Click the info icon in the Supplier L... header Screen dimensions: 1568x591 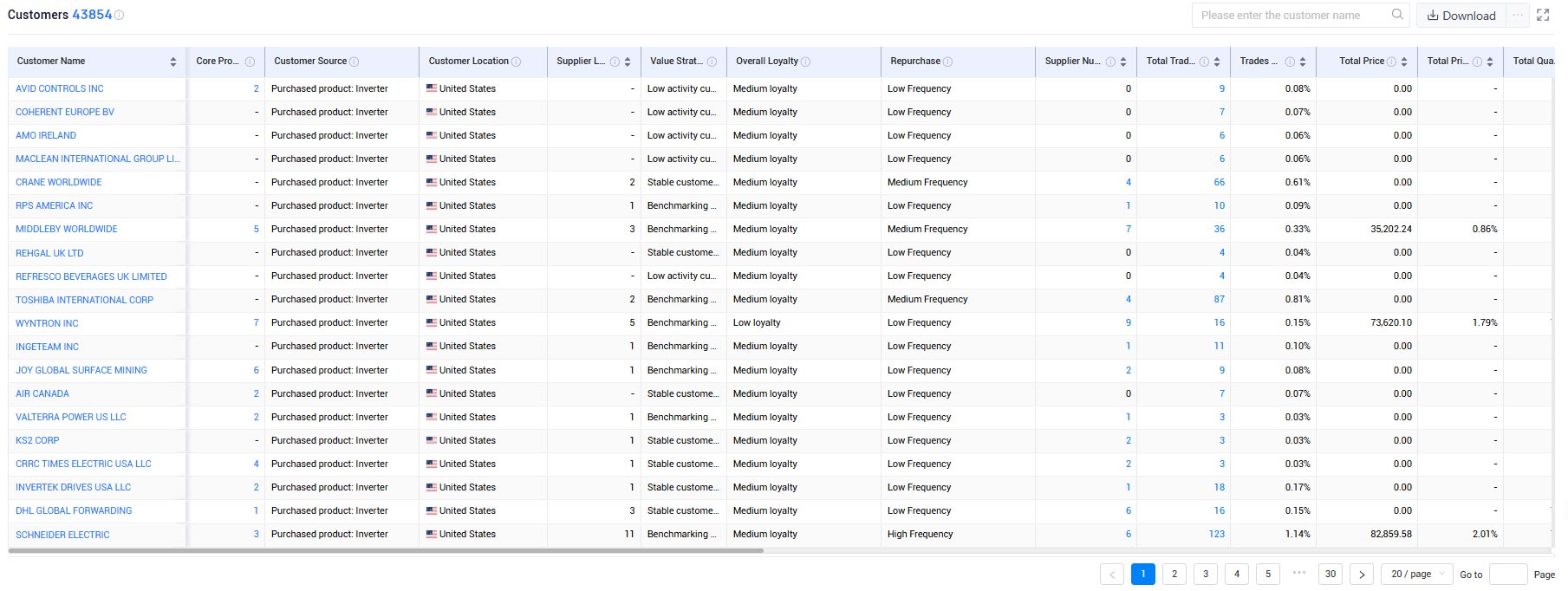click(615, 62)
